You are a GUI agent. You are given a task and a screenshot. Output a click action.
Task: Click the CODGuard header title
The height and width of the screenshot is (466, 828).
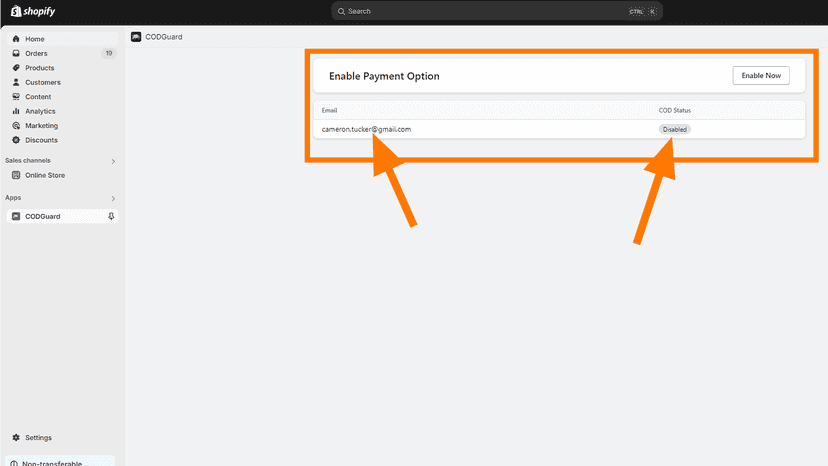tap(164, 37)
